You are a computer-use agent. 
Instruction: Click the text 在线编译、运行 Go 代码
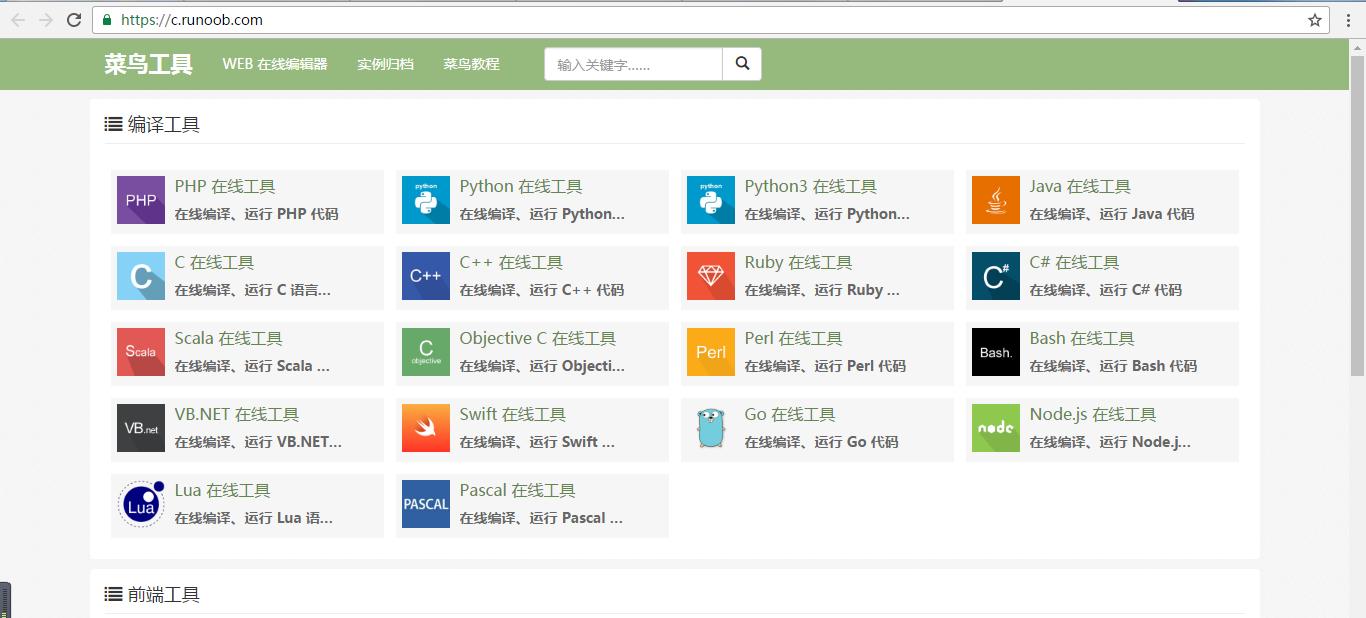coord(822,442)
